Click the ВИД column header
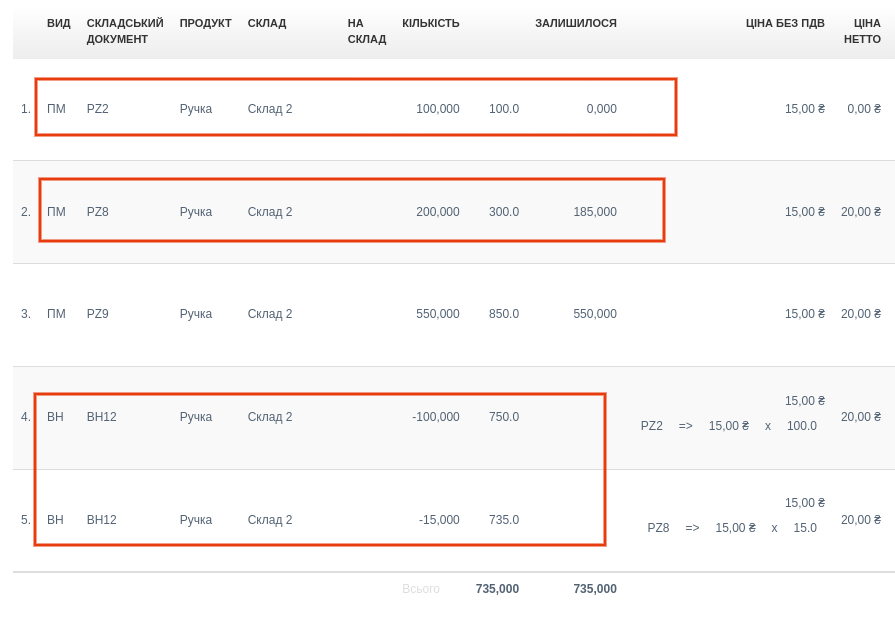Viewport: 895px width, 620px height. click(x=59, y=23)
